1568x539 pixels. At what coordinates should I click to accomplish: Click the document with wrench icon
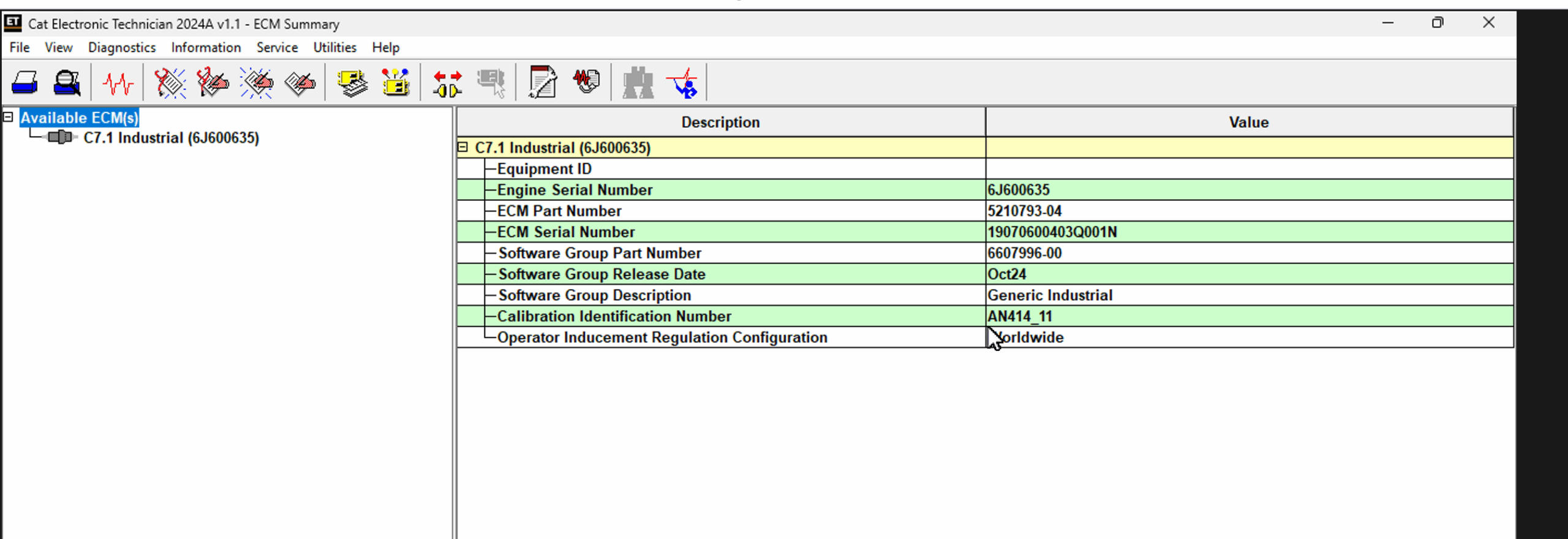[543, 83]
